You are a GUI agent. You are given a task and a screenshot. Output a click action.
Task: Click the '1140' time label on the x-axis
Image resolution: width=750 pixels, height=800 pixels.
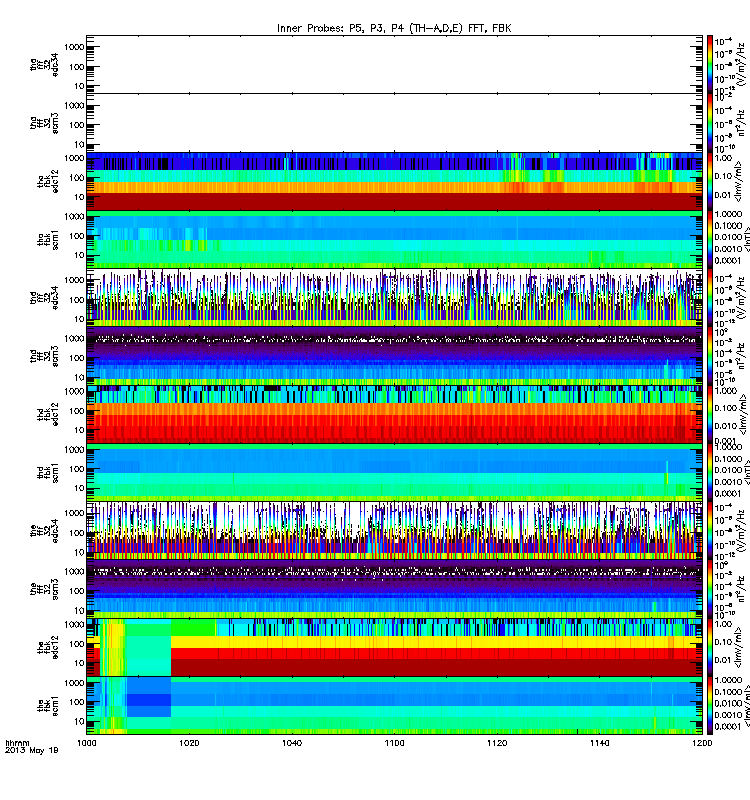(600, 743)
